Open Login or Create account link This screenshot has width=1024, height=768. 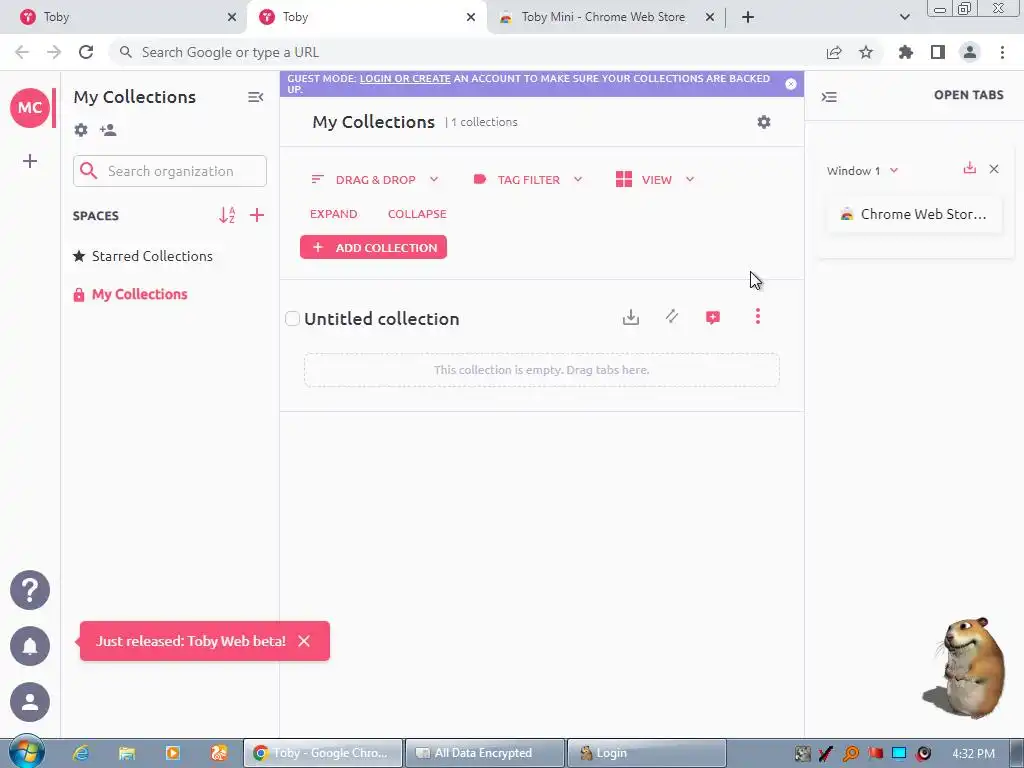[405, 78]
